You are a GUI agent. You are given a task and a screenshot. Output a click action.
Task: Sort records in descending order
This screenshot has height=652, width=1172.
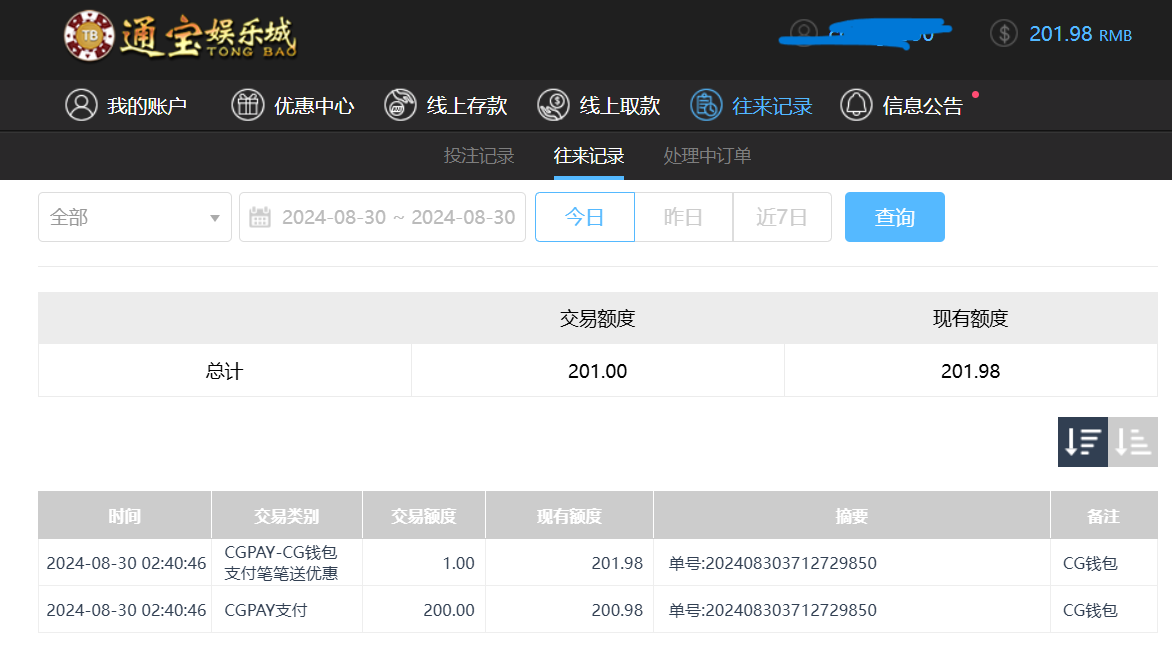pos(1082,442)
